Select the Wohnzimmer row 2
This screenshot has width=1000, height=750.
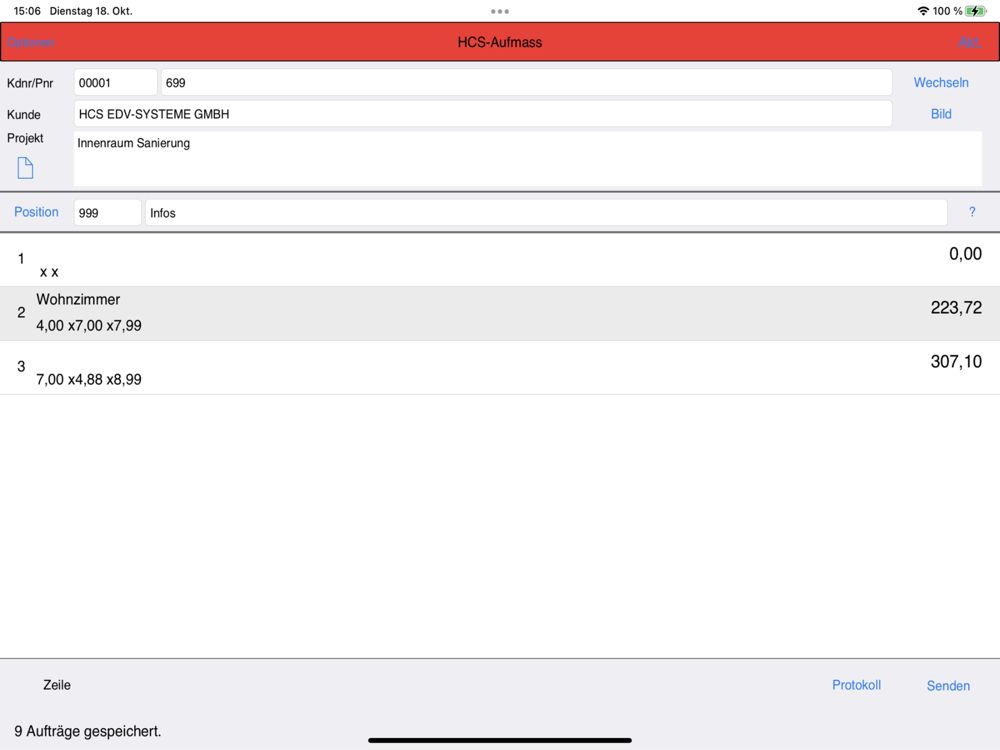[500, 313]
